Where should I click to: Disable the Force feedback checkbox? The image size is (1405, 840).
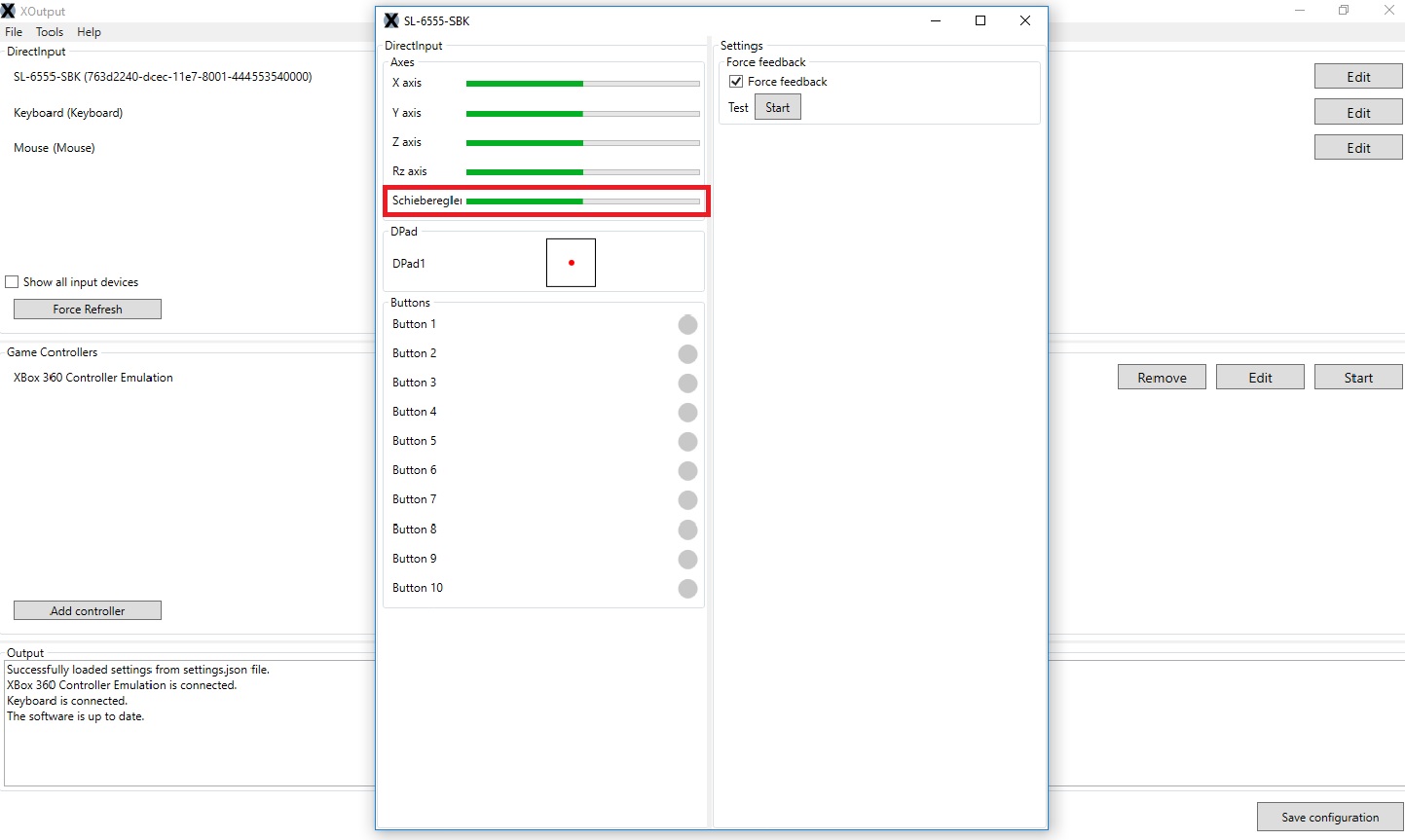click(x=736, y=81)
